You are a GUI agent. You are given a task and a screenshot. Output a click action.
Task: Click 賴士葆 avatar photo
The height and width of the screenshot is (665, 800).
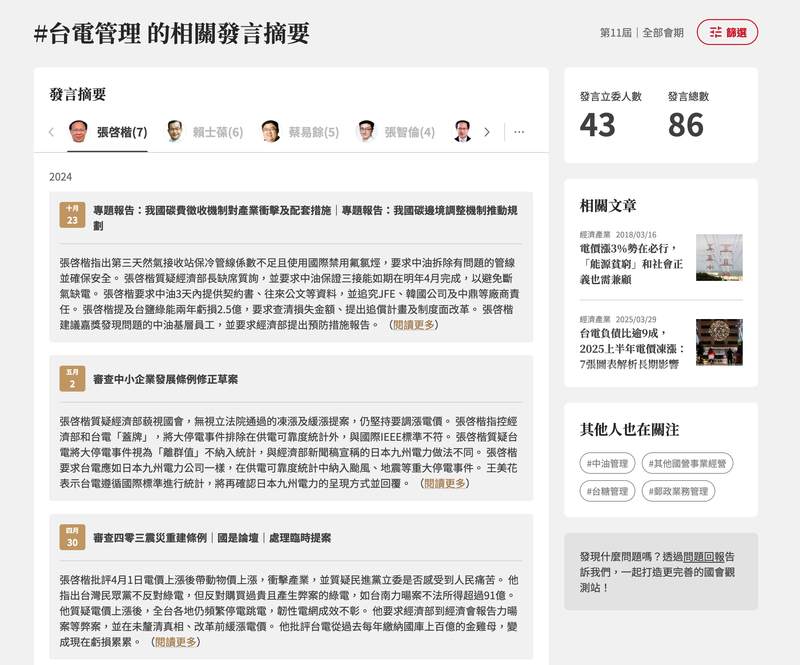174,131
